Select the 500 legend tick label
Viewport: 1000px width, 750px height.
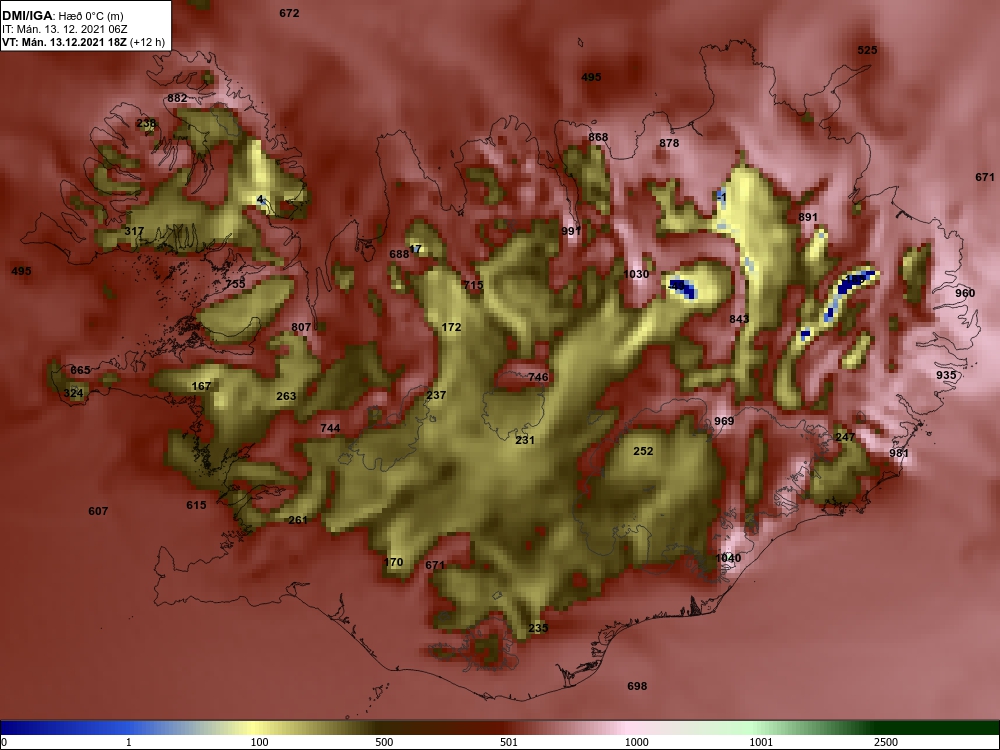point(384,742)
